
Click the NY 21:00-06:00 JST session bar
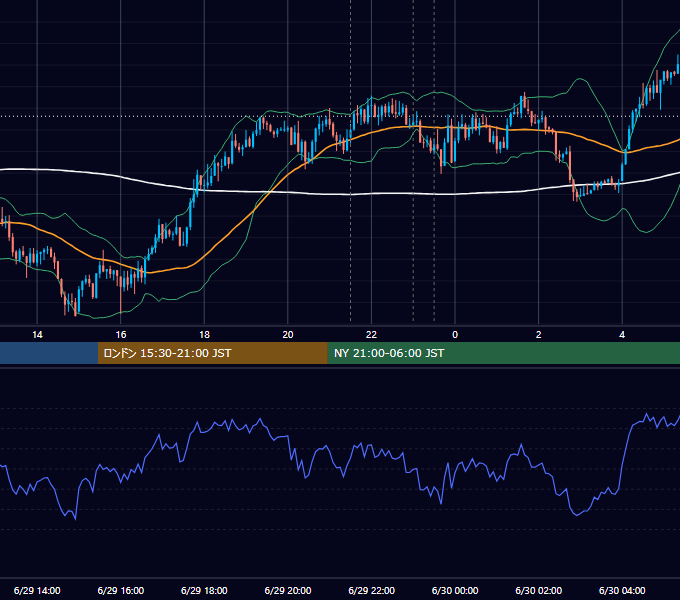point(503,353)
